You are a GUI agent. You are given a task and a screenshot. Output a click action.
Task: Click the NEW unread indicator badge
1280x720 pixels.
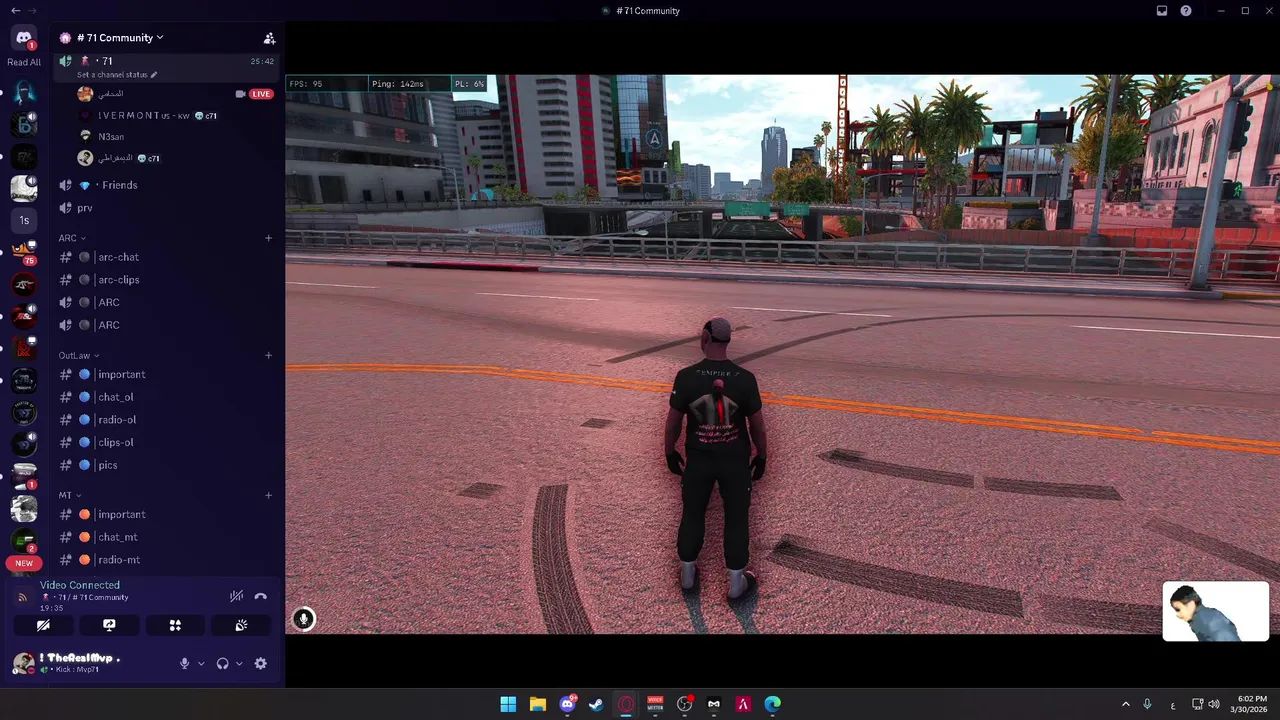click(24, 563)
